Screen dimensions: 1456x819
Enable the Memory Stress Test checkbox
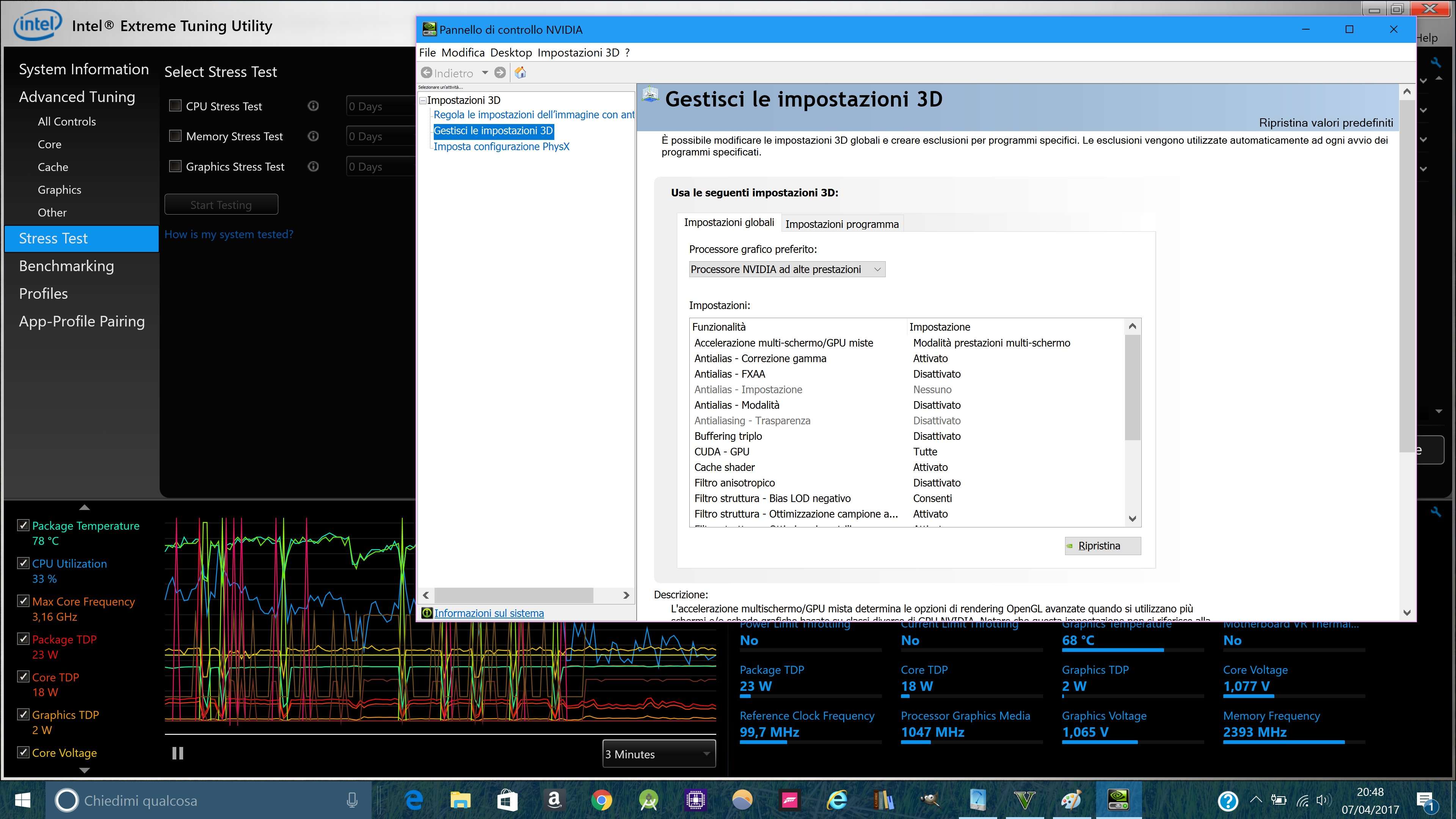[175, 136]
